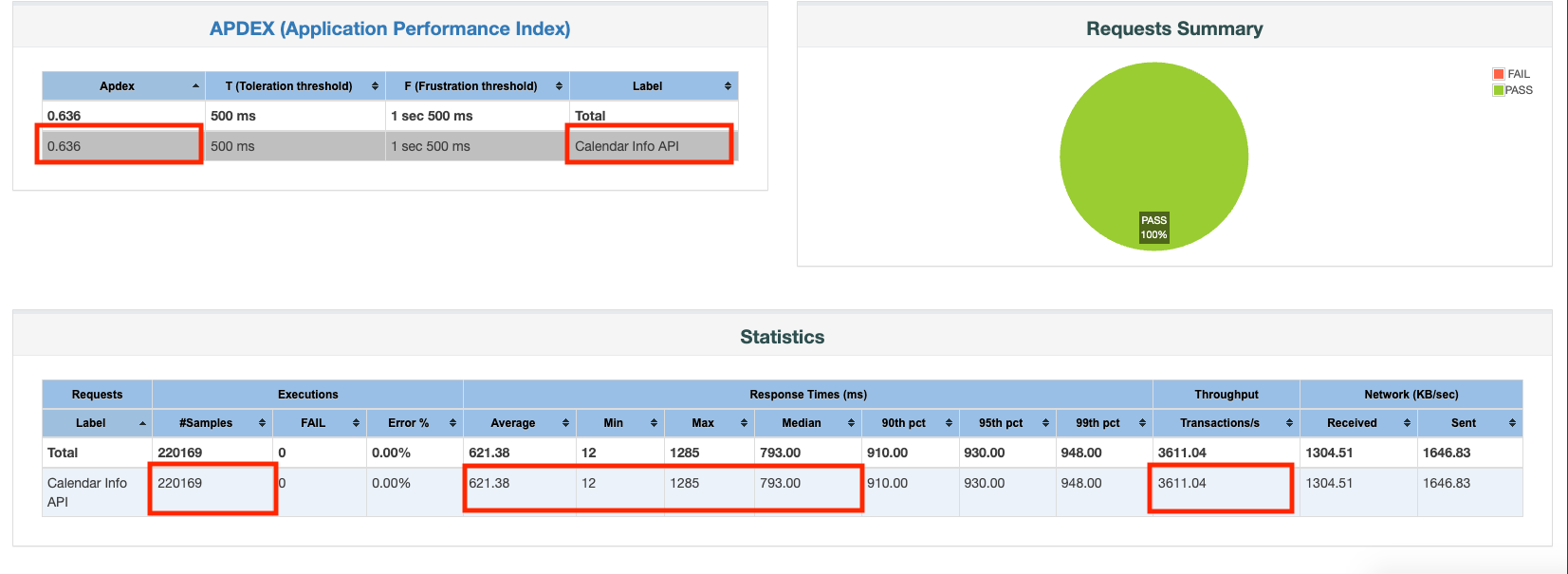Select 220169 samples in Calendar Info API row
1568x574 pixels.
[180, 483]
